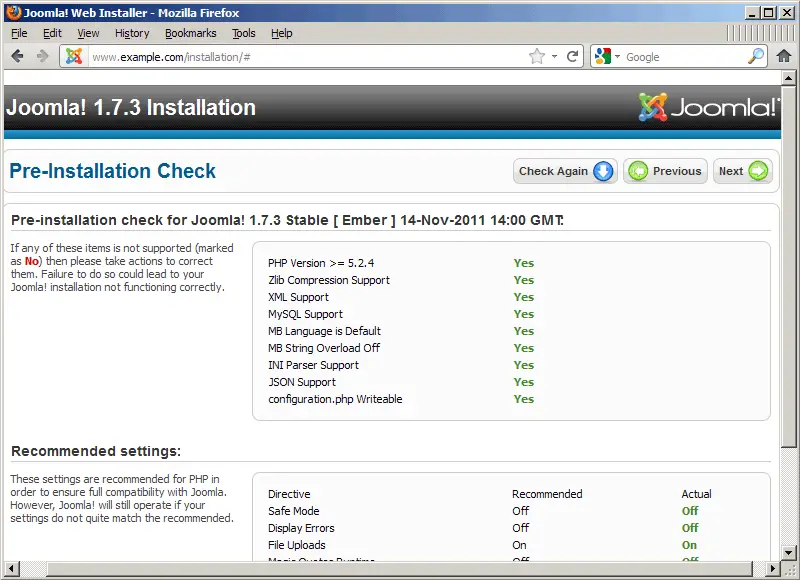
Task: Click 'MB String Overload Off' label
Action: click(x=324, y=348)
